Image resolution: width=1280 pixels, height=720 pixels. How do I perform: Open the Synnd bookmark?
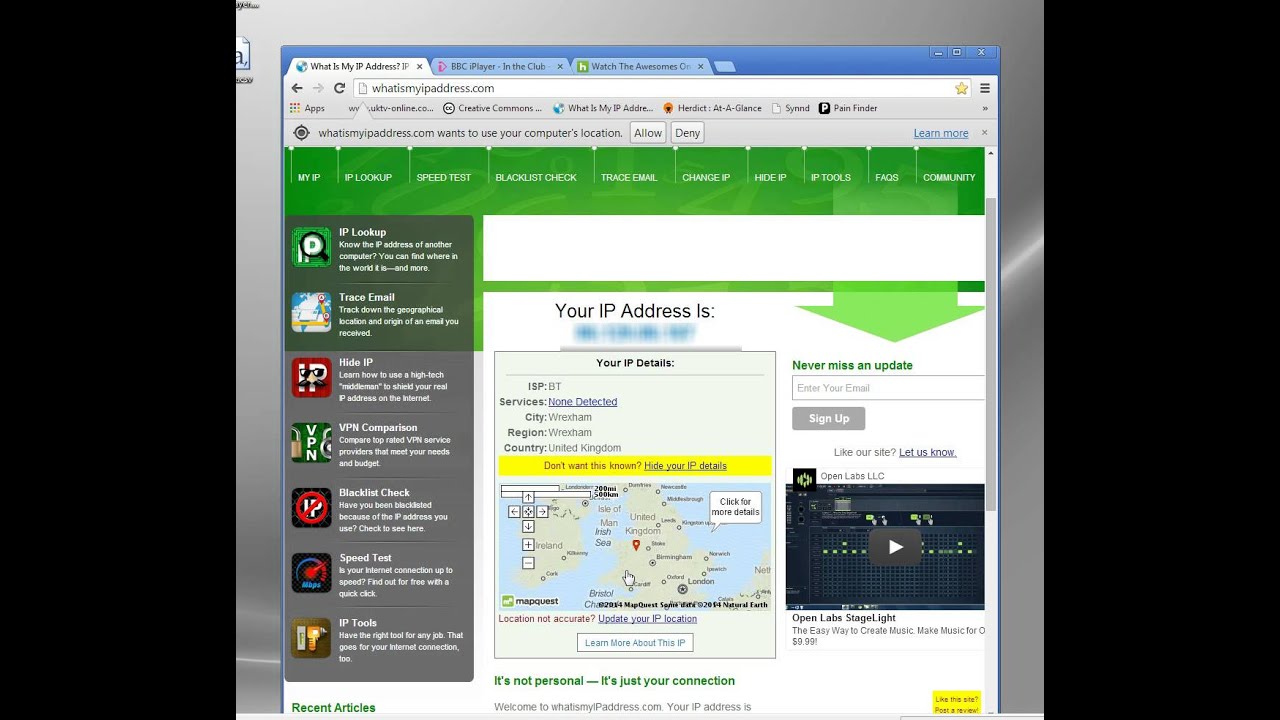pyautogui.click(x=790, y=108)
